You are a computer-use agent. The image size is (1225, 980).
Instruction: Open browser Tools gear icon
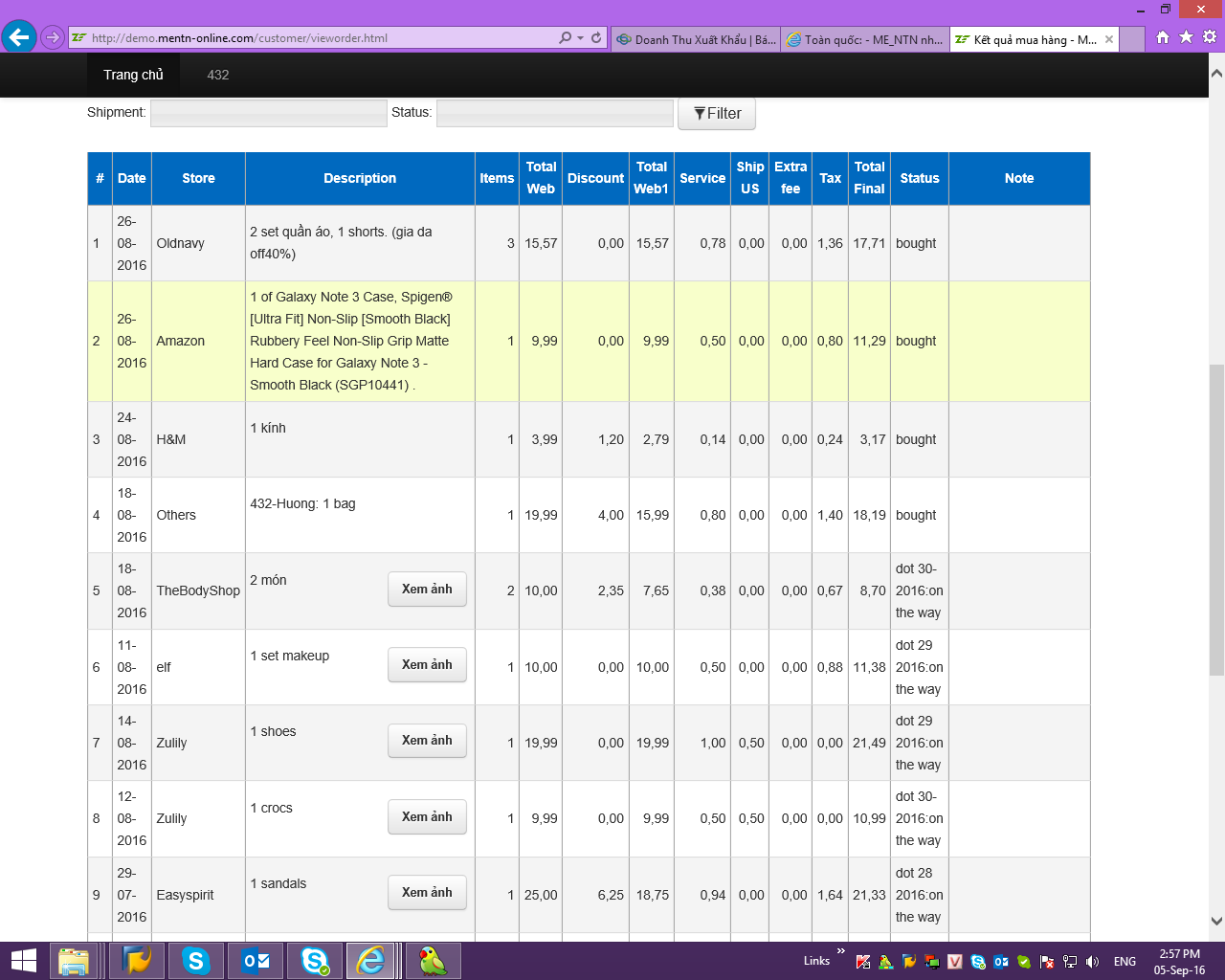[x=1210, y=37]
